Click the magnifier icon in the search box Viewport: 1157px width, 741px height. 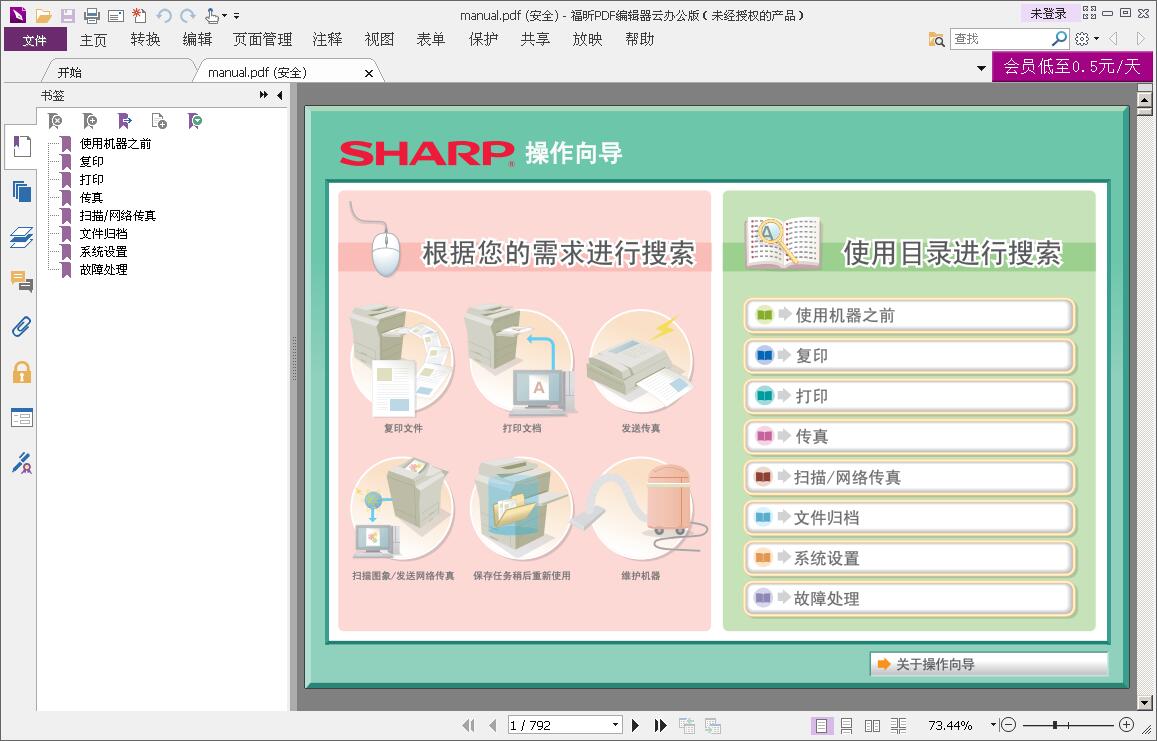click(x=1060, y=38)
